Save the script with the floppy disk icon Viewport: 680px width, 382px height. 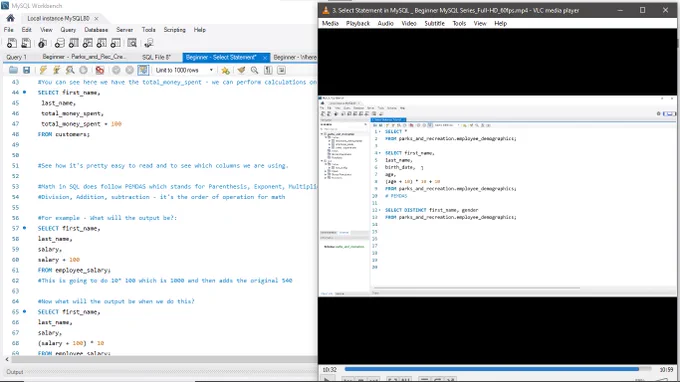click(26, 70)
